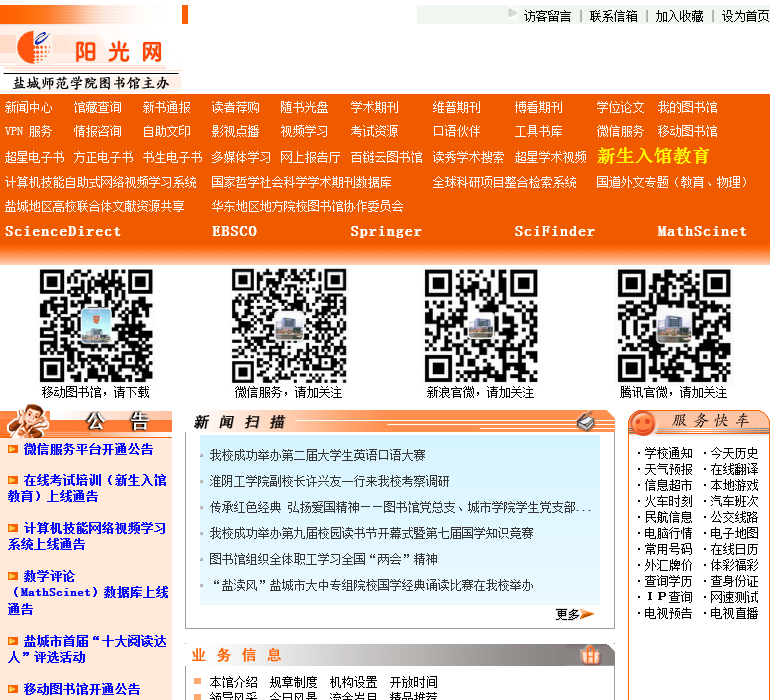Click 在线翻译 in 服务快车
Screen dimensions: 770x700
[x=734, y=469]
